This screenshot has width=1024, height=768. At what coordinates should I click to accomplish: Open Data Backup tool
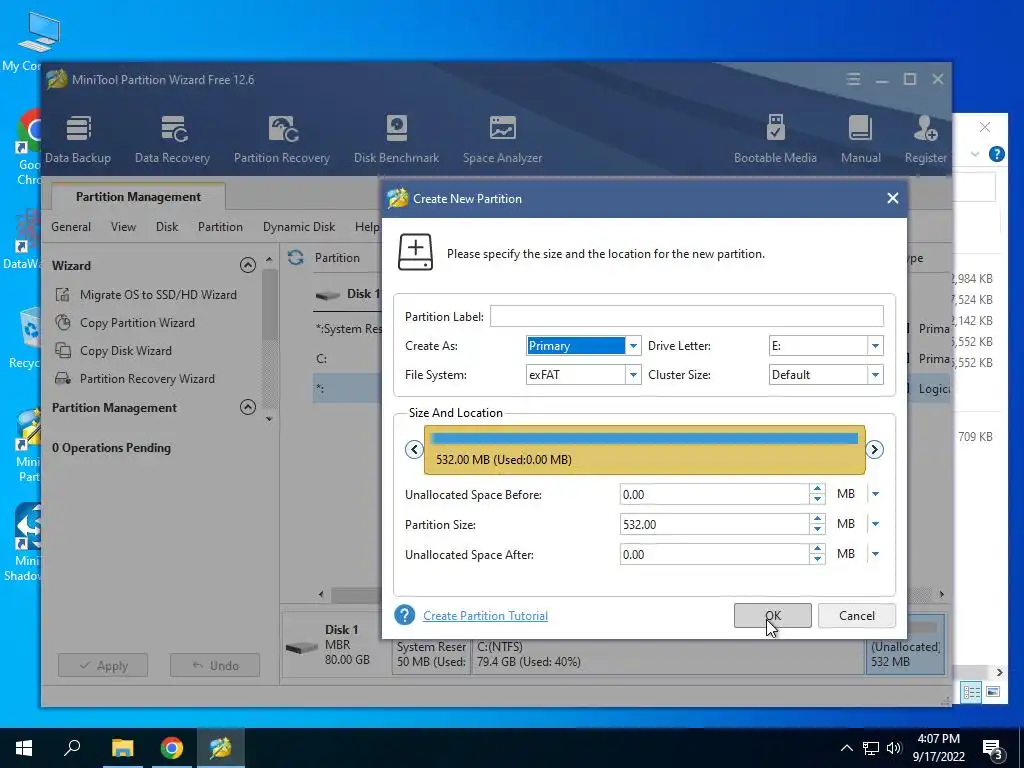tap(78, 140)
